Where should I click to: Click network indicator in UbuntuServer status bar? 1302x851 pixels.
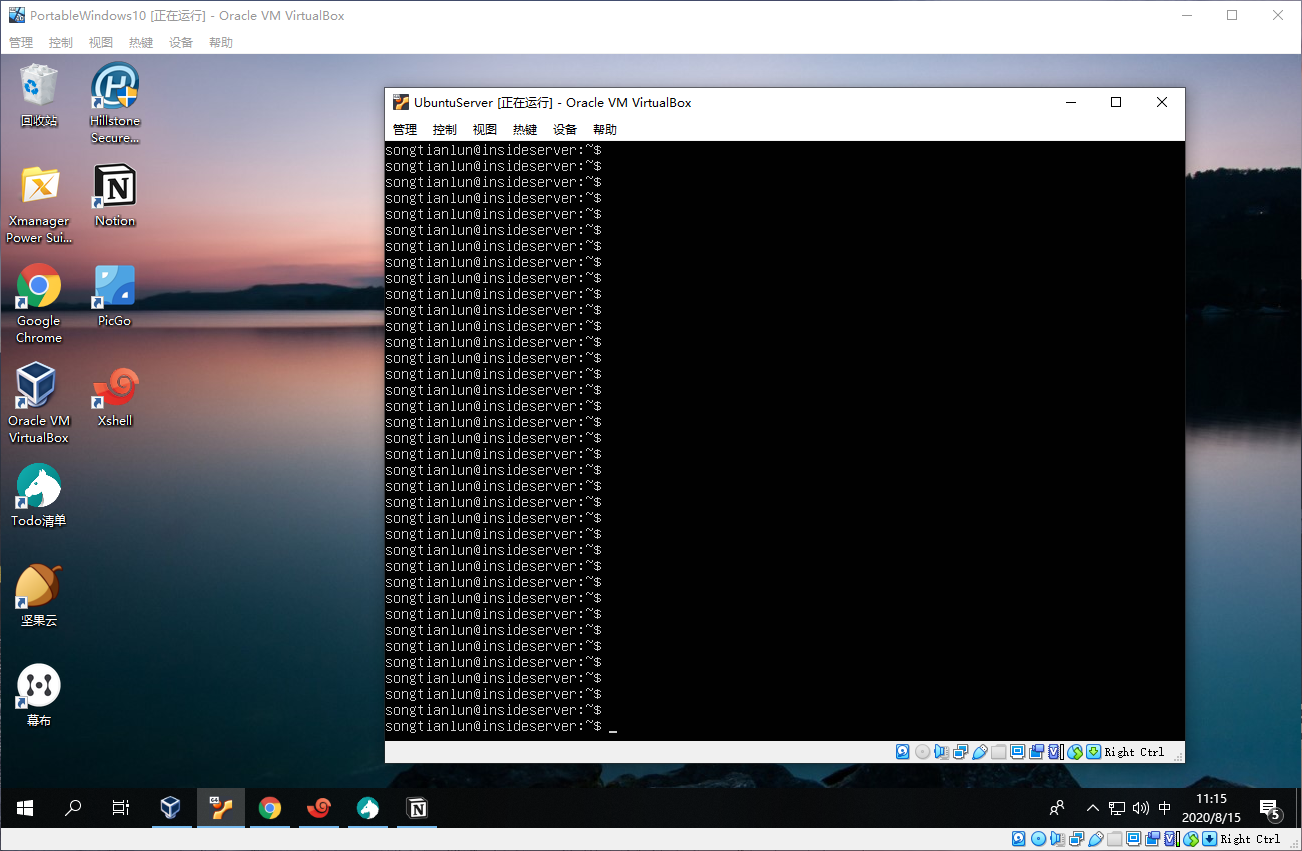[x=960, y=752]
